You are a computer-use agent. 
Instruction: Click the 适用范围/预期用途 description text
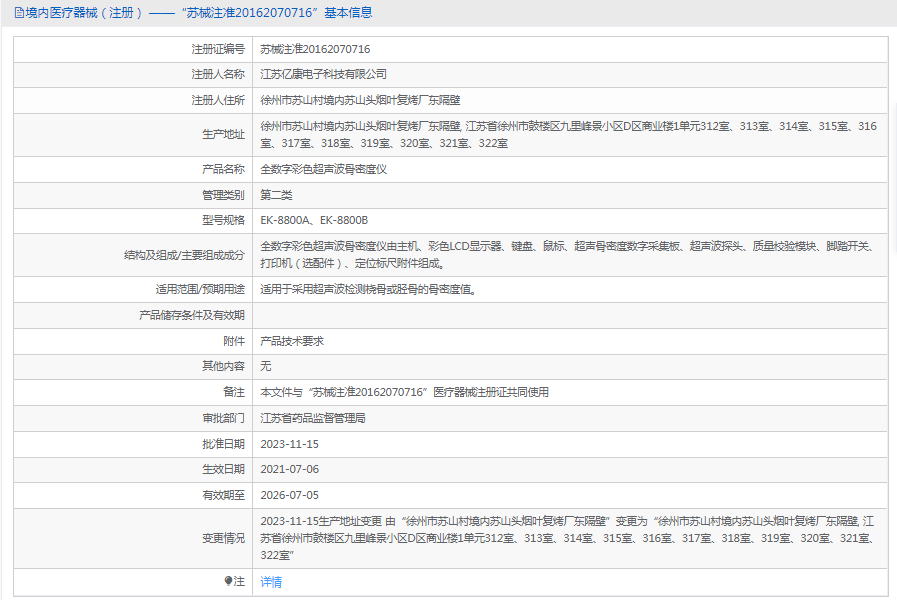click(x=368, y=289)
